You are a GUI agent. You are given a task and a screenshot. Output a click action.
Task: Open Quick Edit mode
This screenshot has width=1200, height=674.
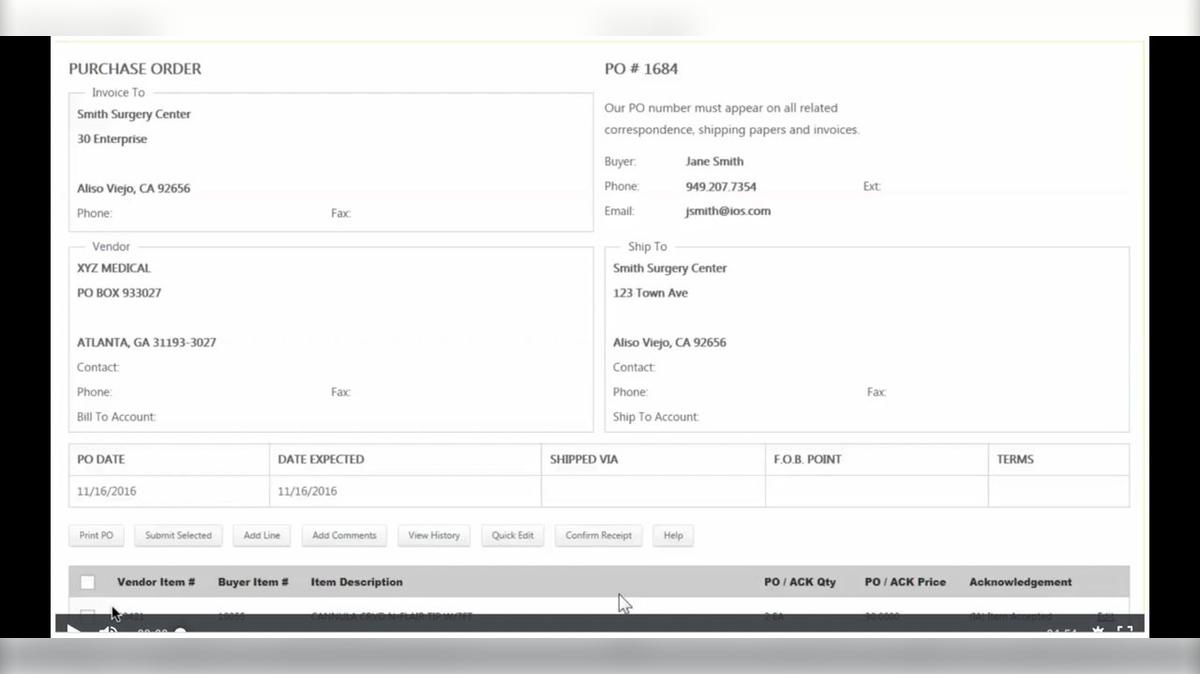(x=512, y=535)
